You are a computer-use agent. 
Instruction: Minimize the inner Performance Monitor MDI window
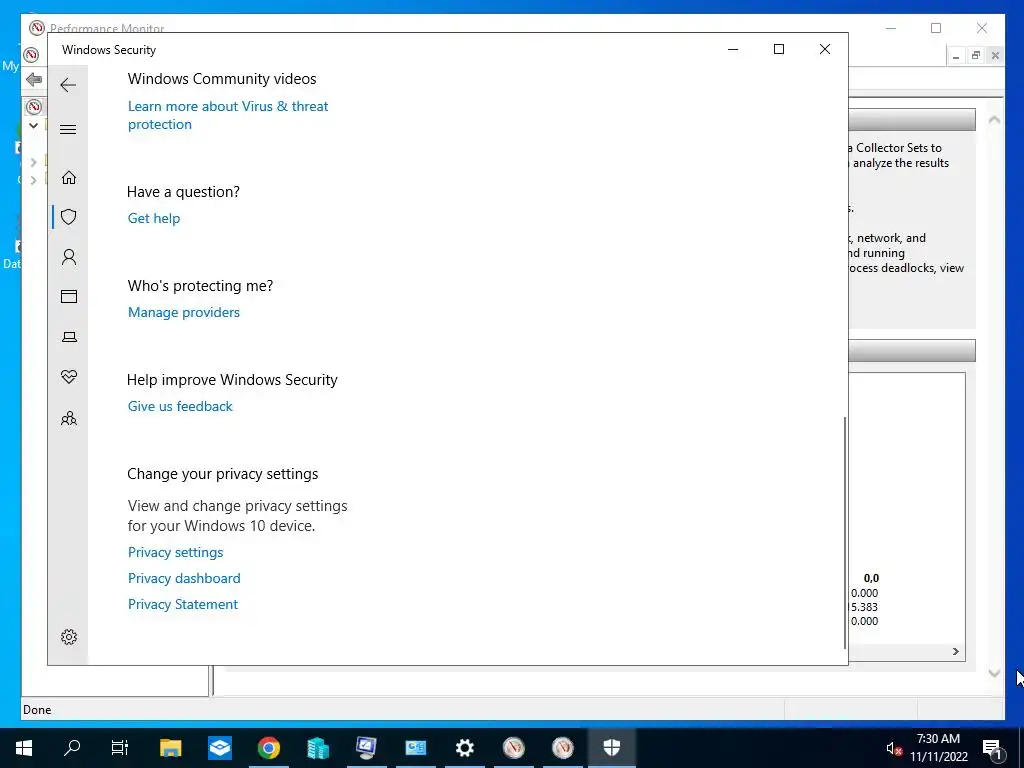click(x=956, y=56)
